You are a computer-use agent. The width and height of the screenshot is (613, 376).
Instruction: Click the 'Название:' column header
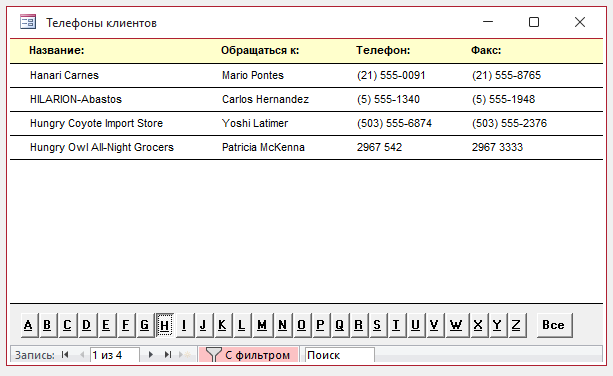coord(57,50)
